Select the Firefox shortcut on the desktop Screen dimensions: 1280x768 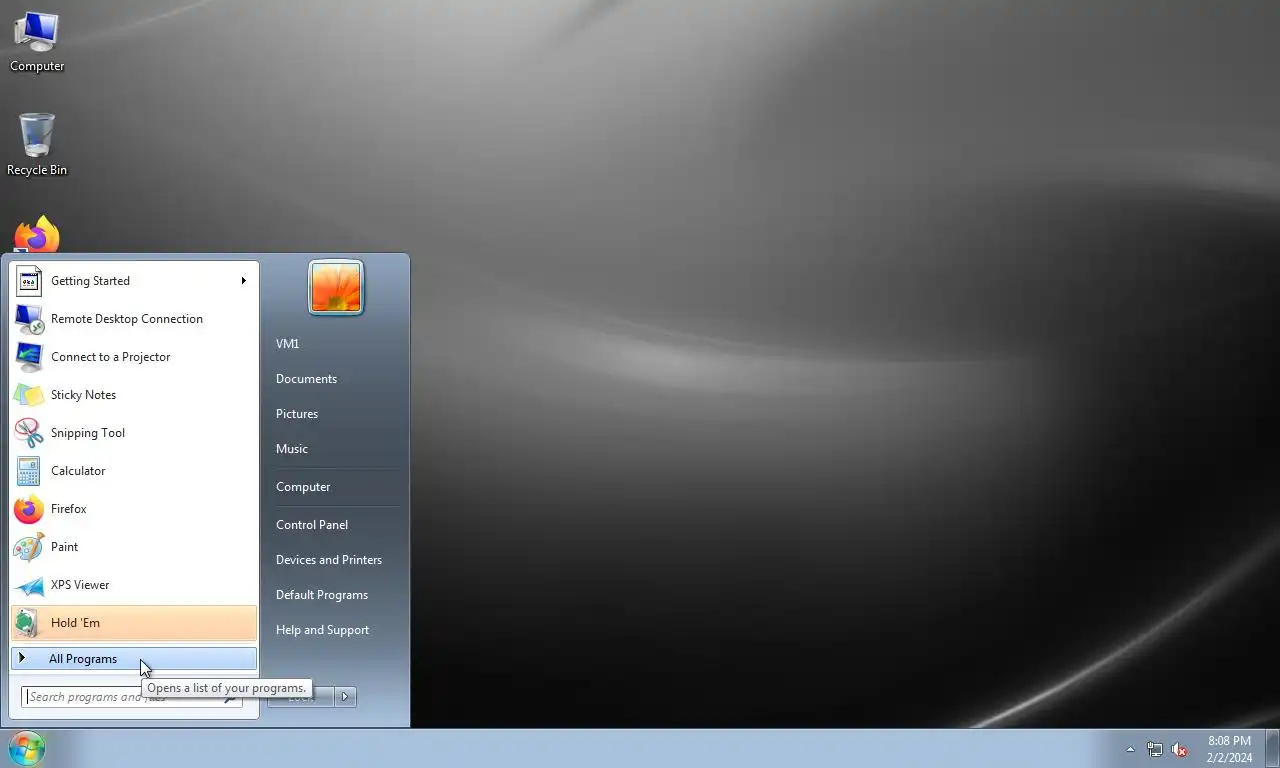[37, 235]
